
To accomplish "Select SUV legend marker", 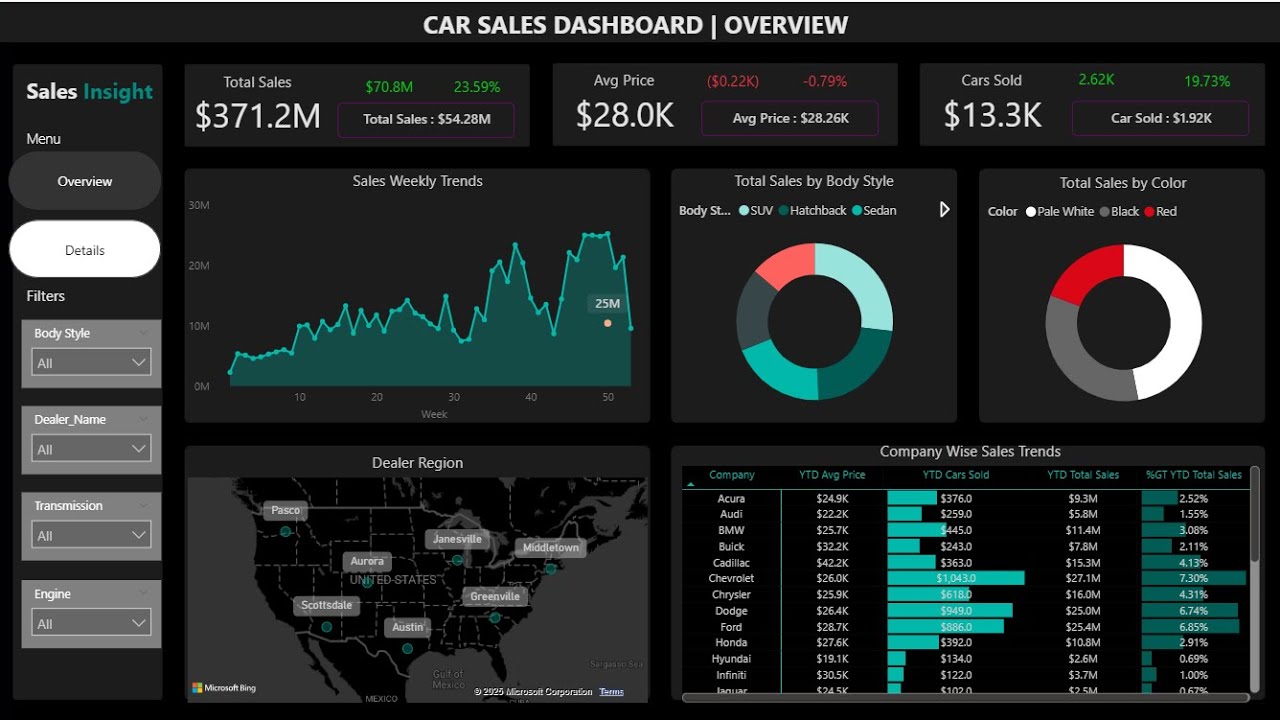I will pos(744,211).
